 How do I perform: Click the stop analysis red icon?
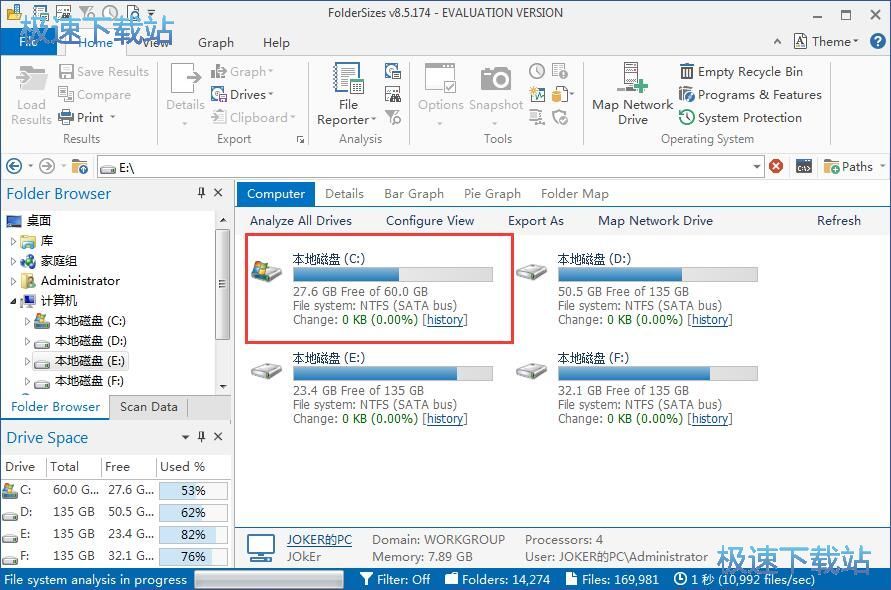click(776, 167)
